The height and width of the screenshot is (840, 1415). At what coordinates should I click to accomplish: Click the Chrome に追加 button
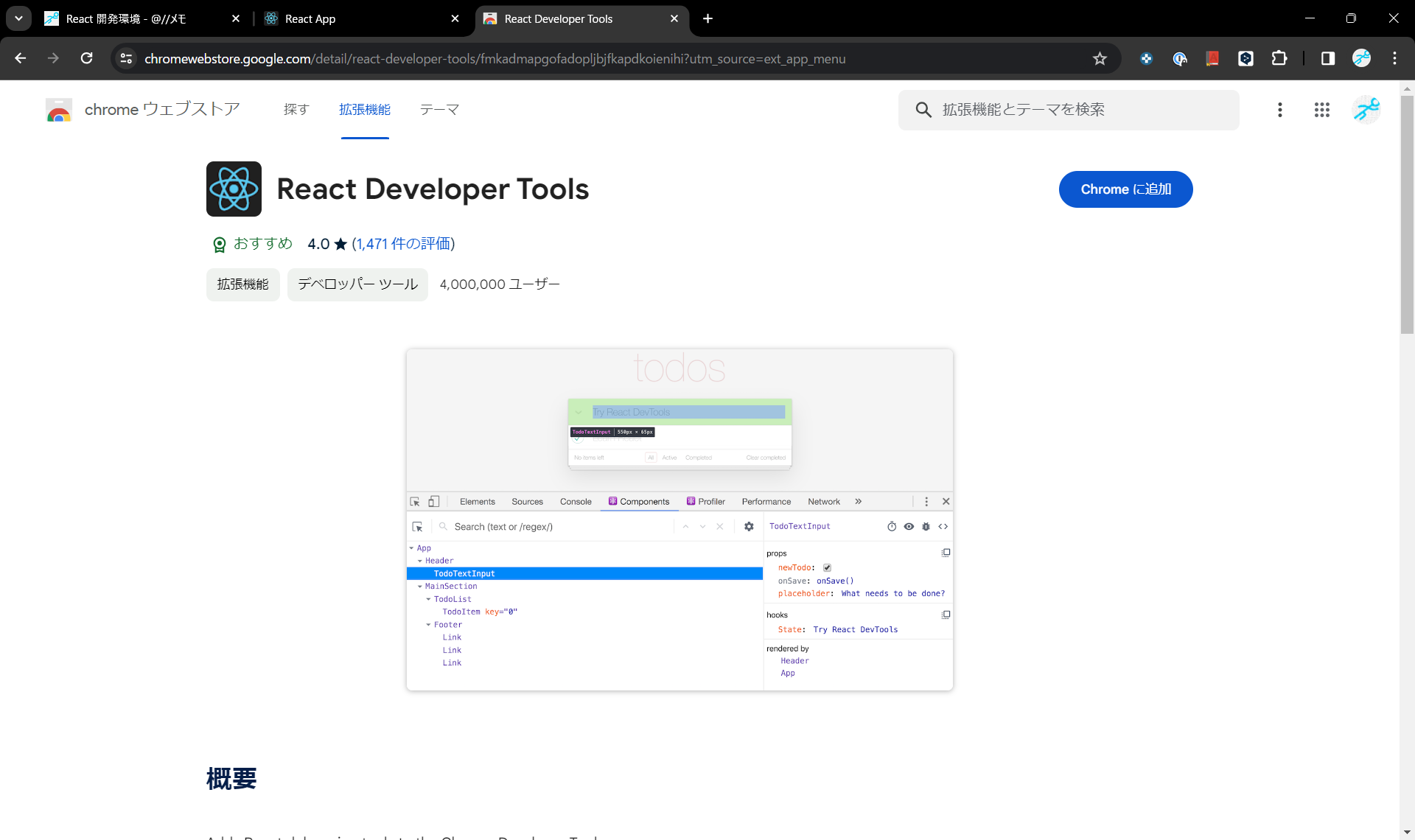coord(1125,189)
